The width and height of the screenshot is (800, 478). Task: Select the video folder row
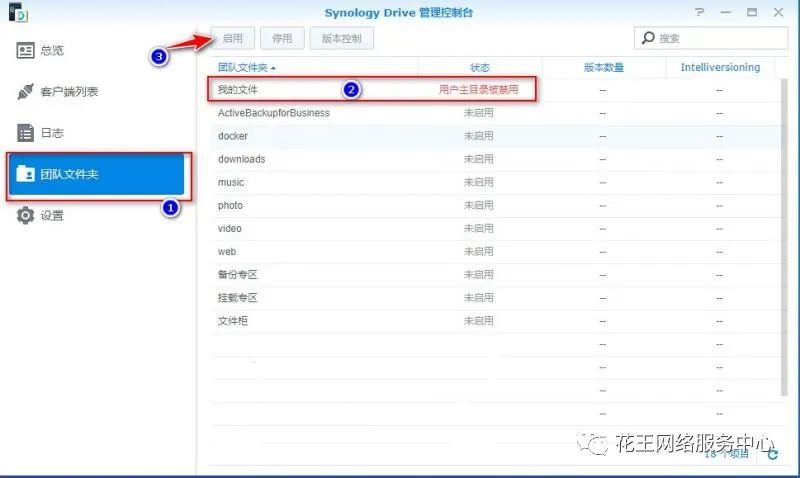tap(495, 229)
